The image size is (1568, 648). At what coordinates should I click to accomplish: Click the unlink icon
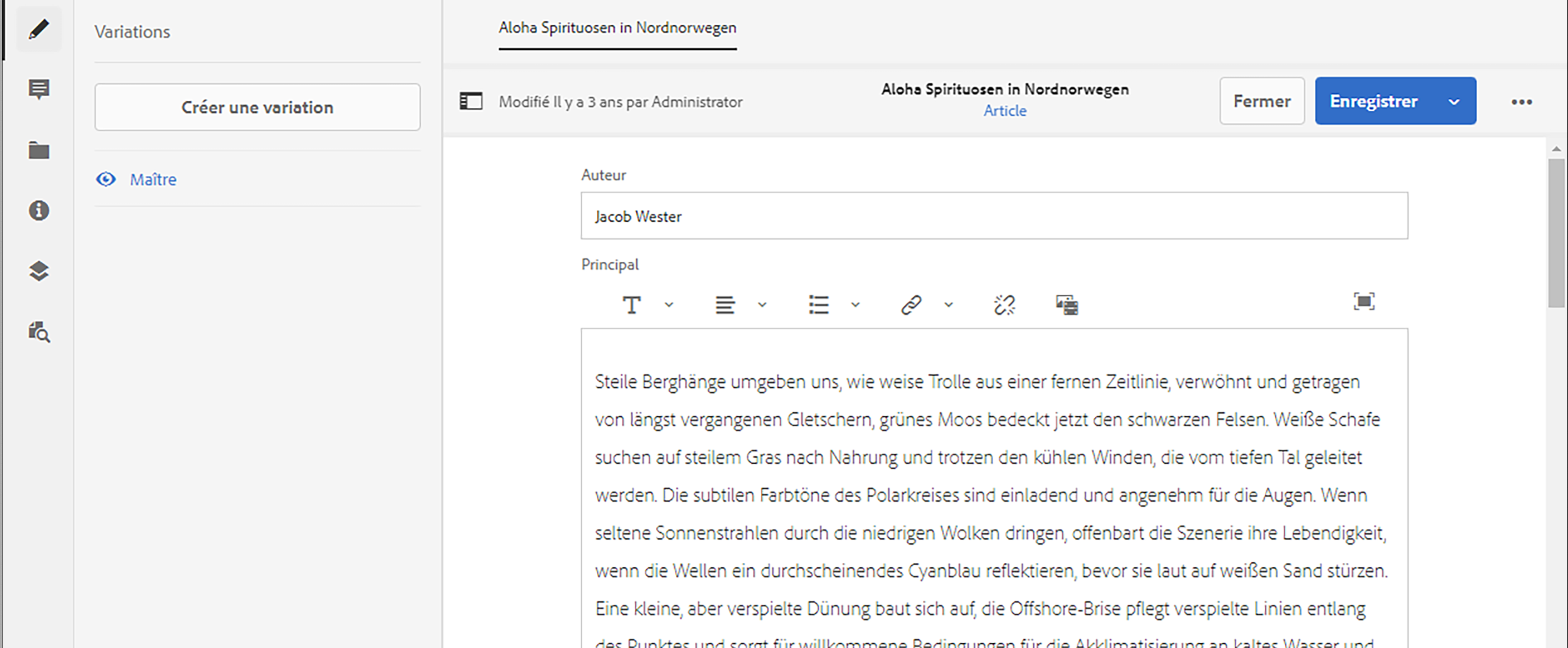tap(1005, 305)
